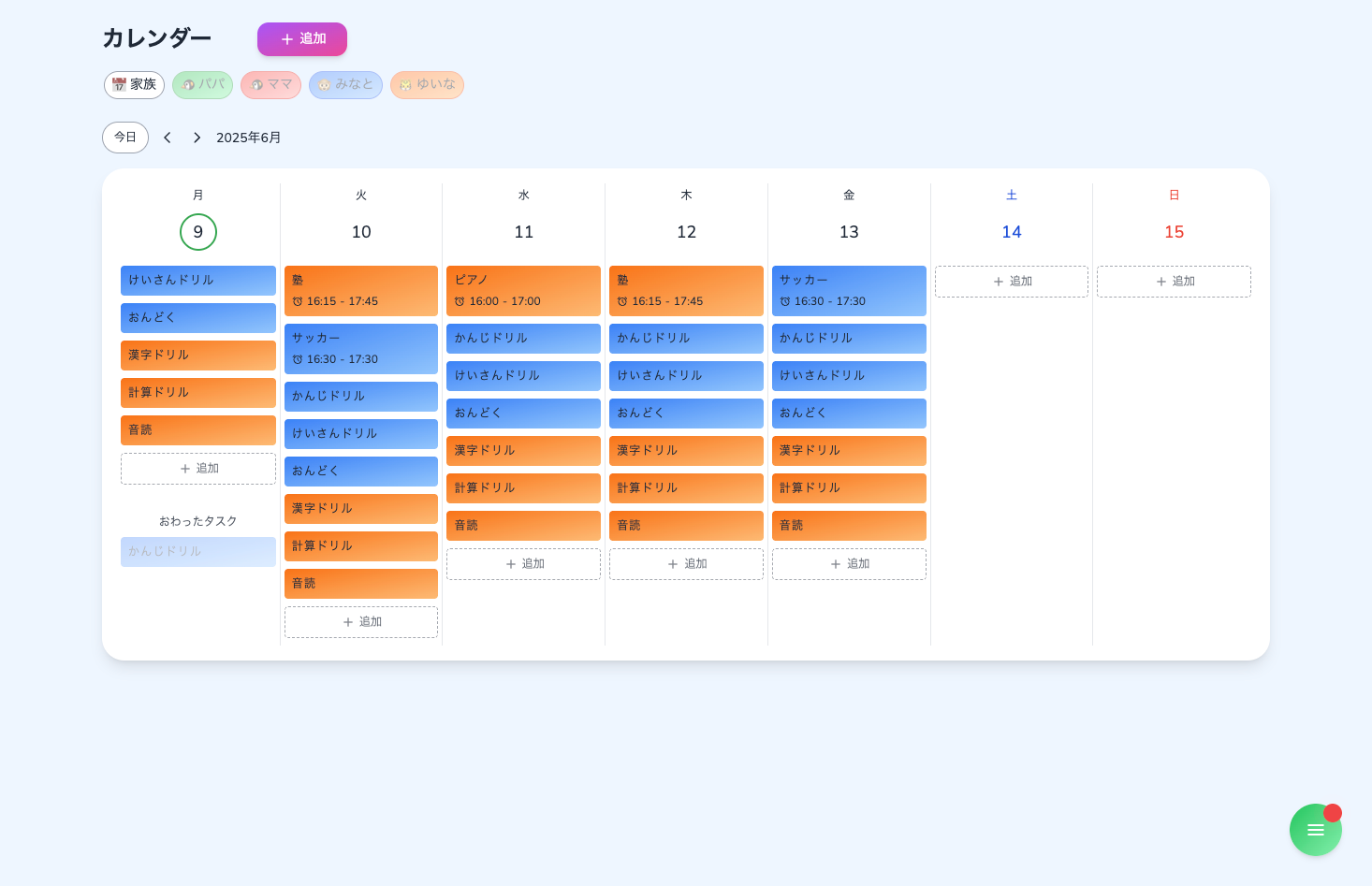Open completed task かんじドリル on Monday
Image resolution: width=1372 pixels, height=886 pixels.
point(198,552)
